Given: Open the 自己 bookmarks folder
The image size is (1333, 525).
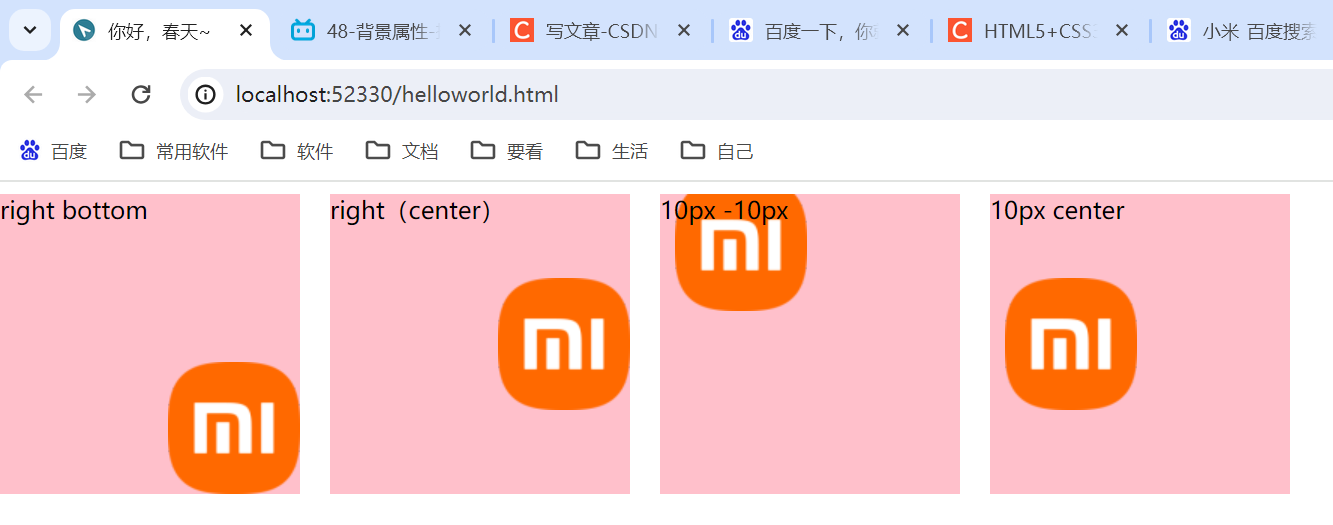Looking at the screenshot, I should click(717, 151).
